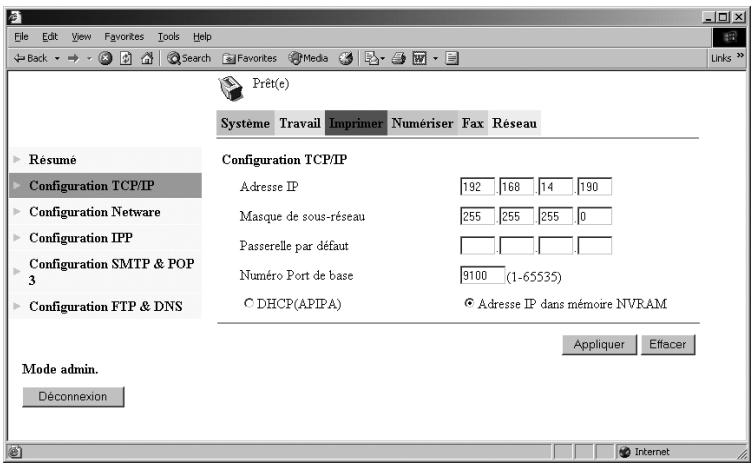Select Adresse IP dans mémoire NVRAM radio
The image size is (754, 465).
pos(469,303)
